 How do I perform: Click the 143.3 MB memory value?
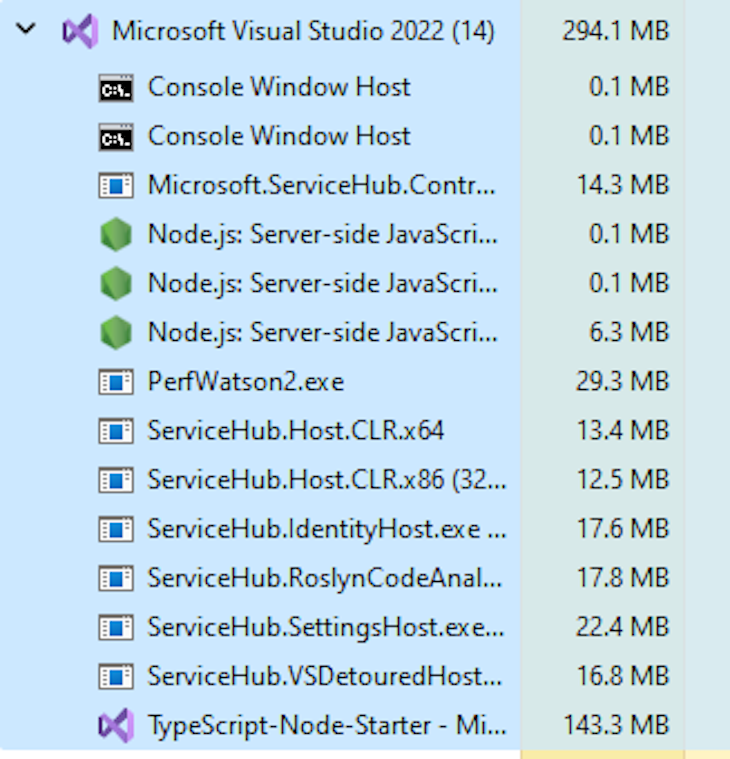617,726
